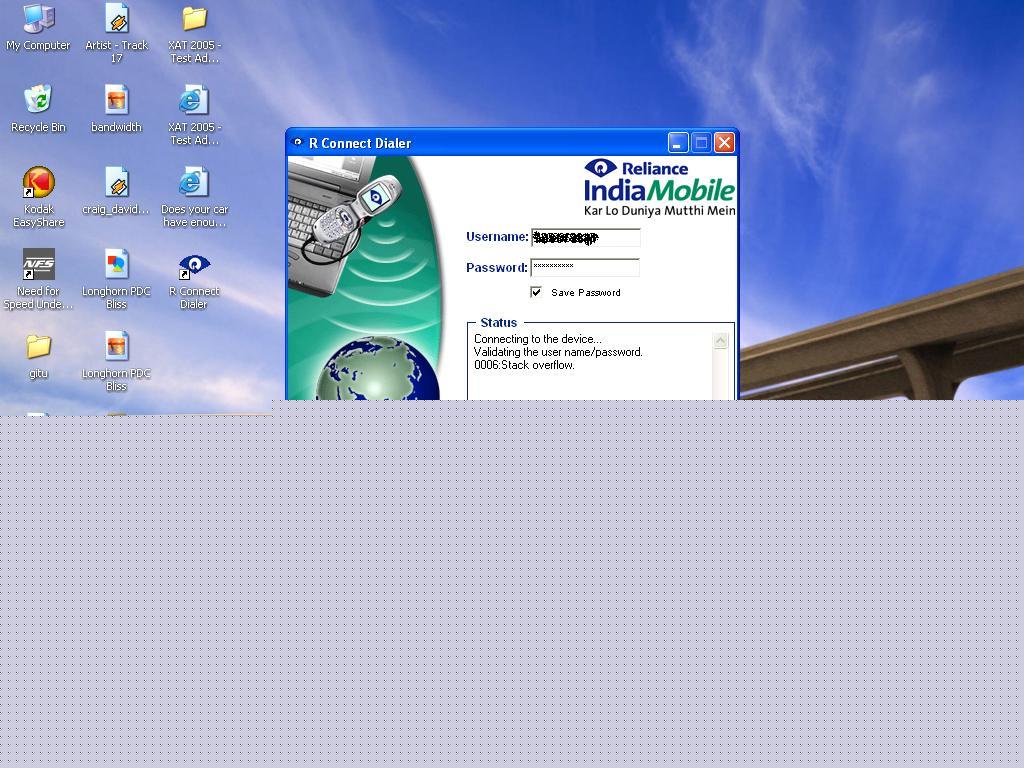
Task: Click the craig_david audio file icon
Action: pyautogui.click(x=116, y=183)
